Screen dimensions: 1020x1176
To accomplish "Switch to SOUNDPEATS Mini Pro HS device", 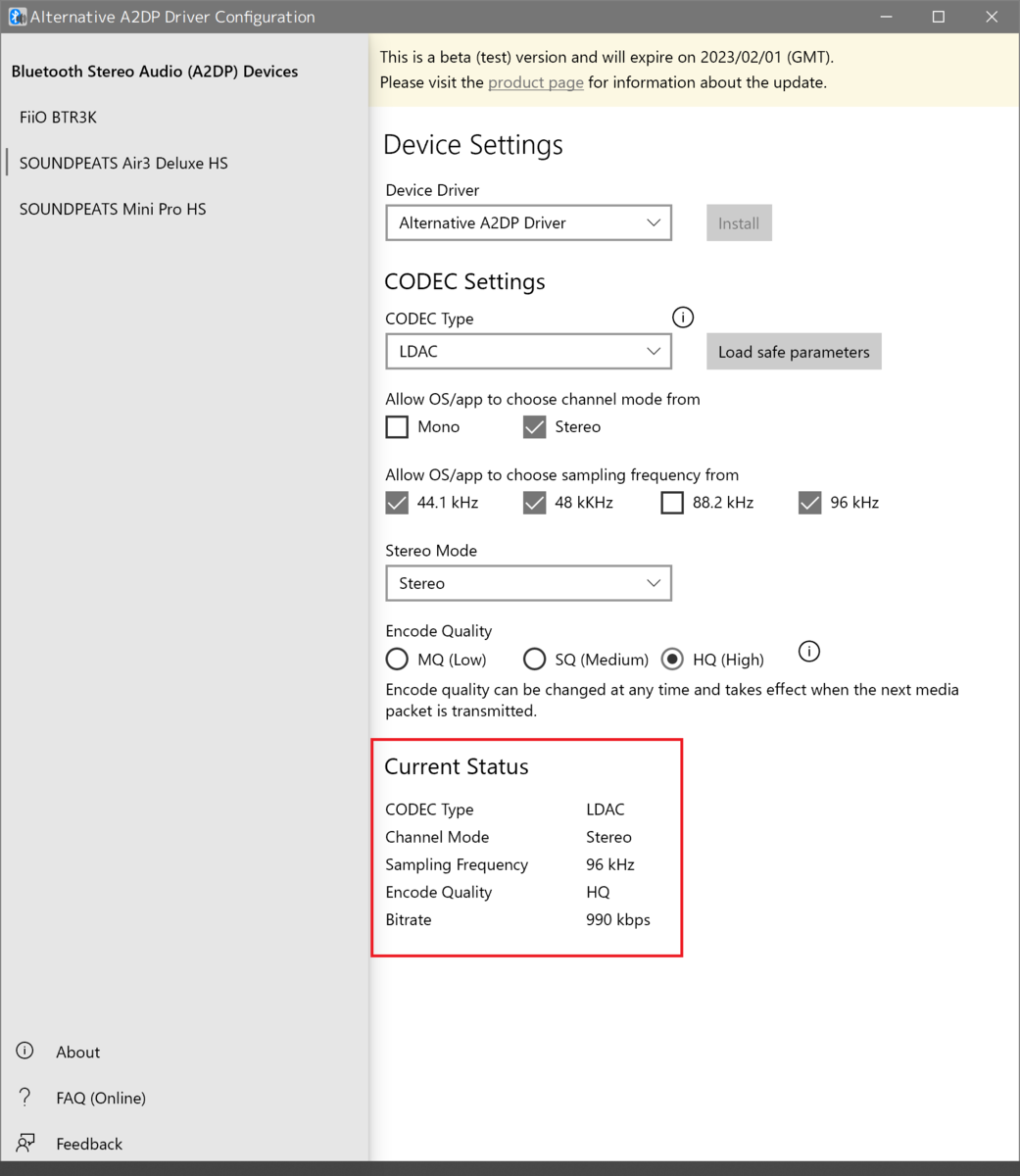I will tap(111, 209).
